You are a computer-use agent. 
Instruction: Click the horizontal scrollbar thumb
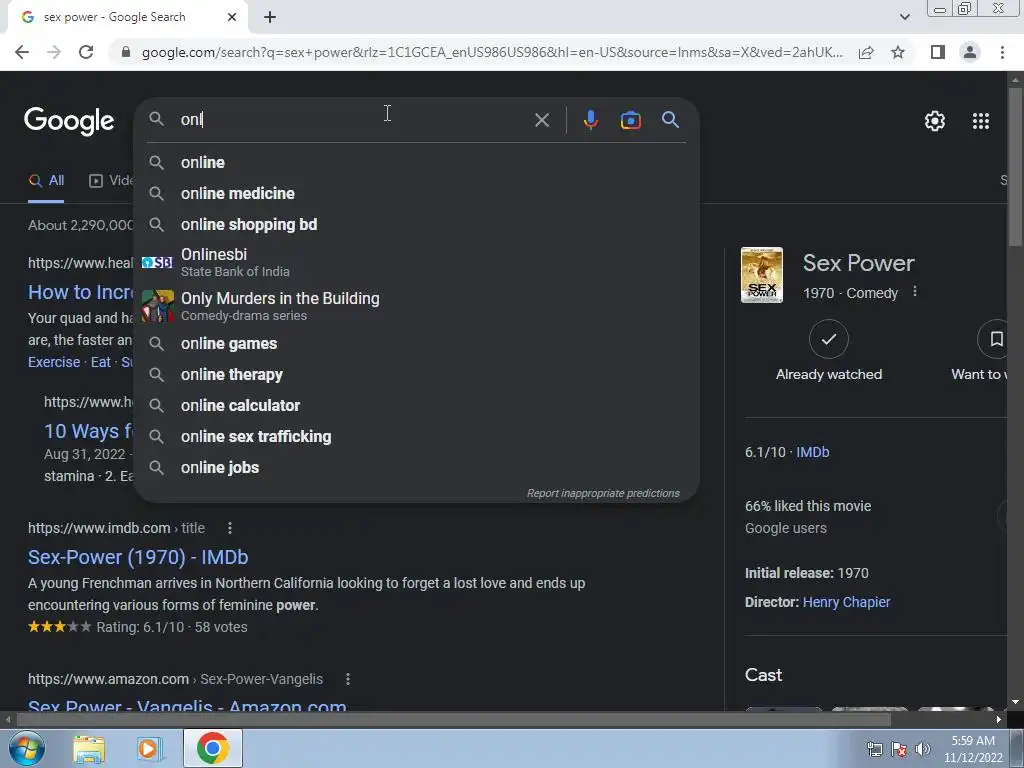coord(453,719)
